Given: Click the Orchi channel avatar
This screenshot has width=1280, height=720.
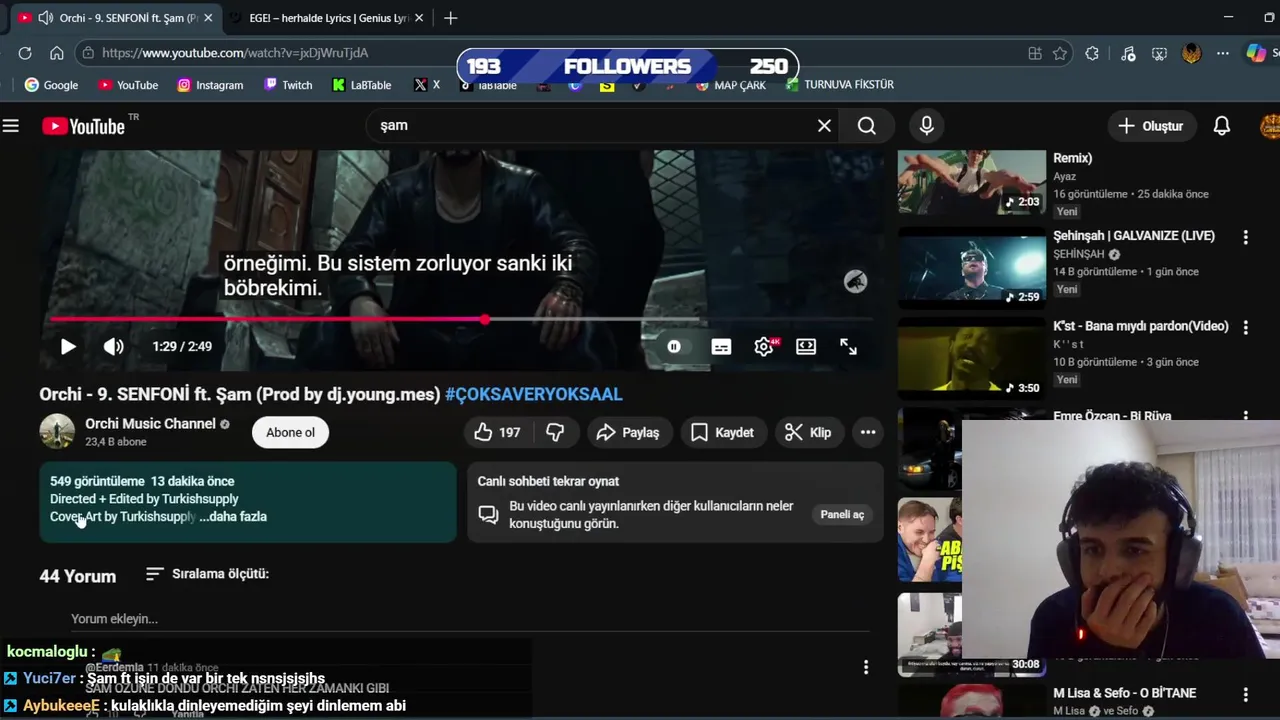Looking at the screenshot, I should click(x=57, y=432).
